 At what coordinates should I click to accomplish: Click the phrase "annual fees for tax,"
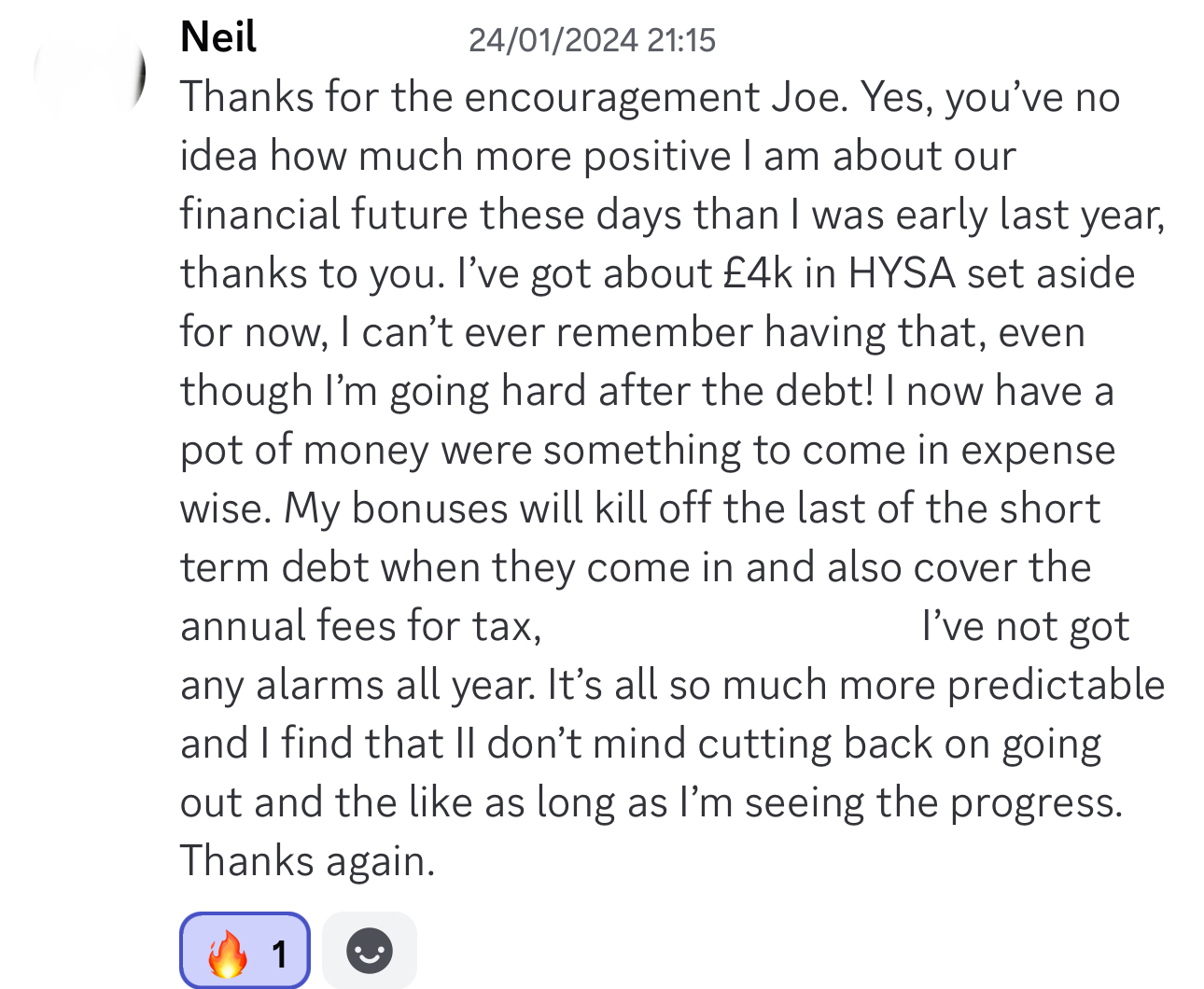tap(361, 626)
